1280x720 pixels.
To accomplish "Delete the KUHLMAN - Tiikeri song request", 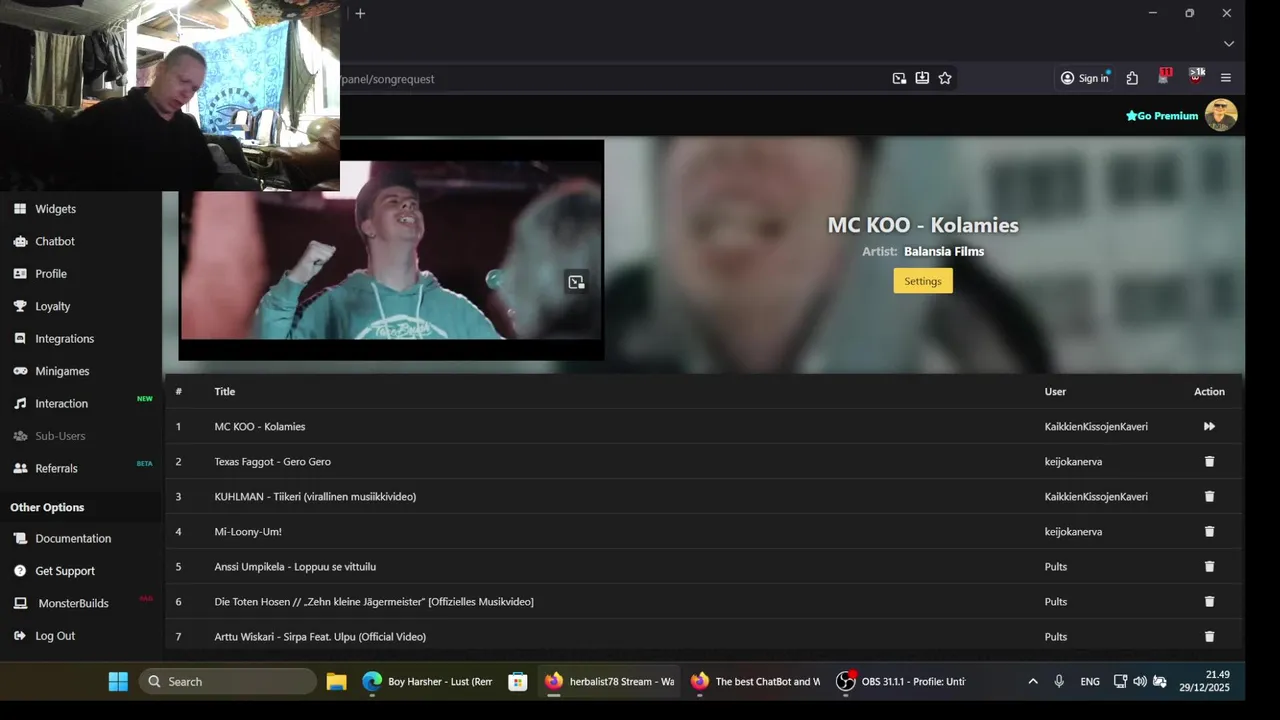I will pyautogui.click(x=1209, y=496).
